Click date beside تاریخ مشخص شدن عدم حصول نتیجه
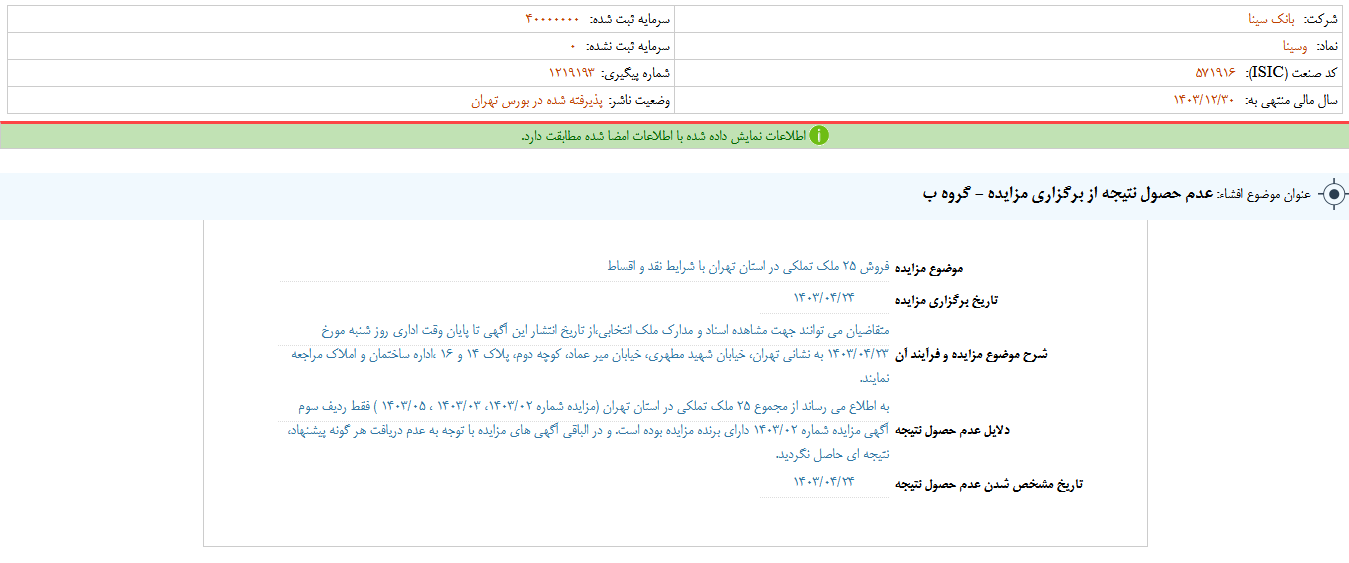The image size is (1349, 563). 824,481
